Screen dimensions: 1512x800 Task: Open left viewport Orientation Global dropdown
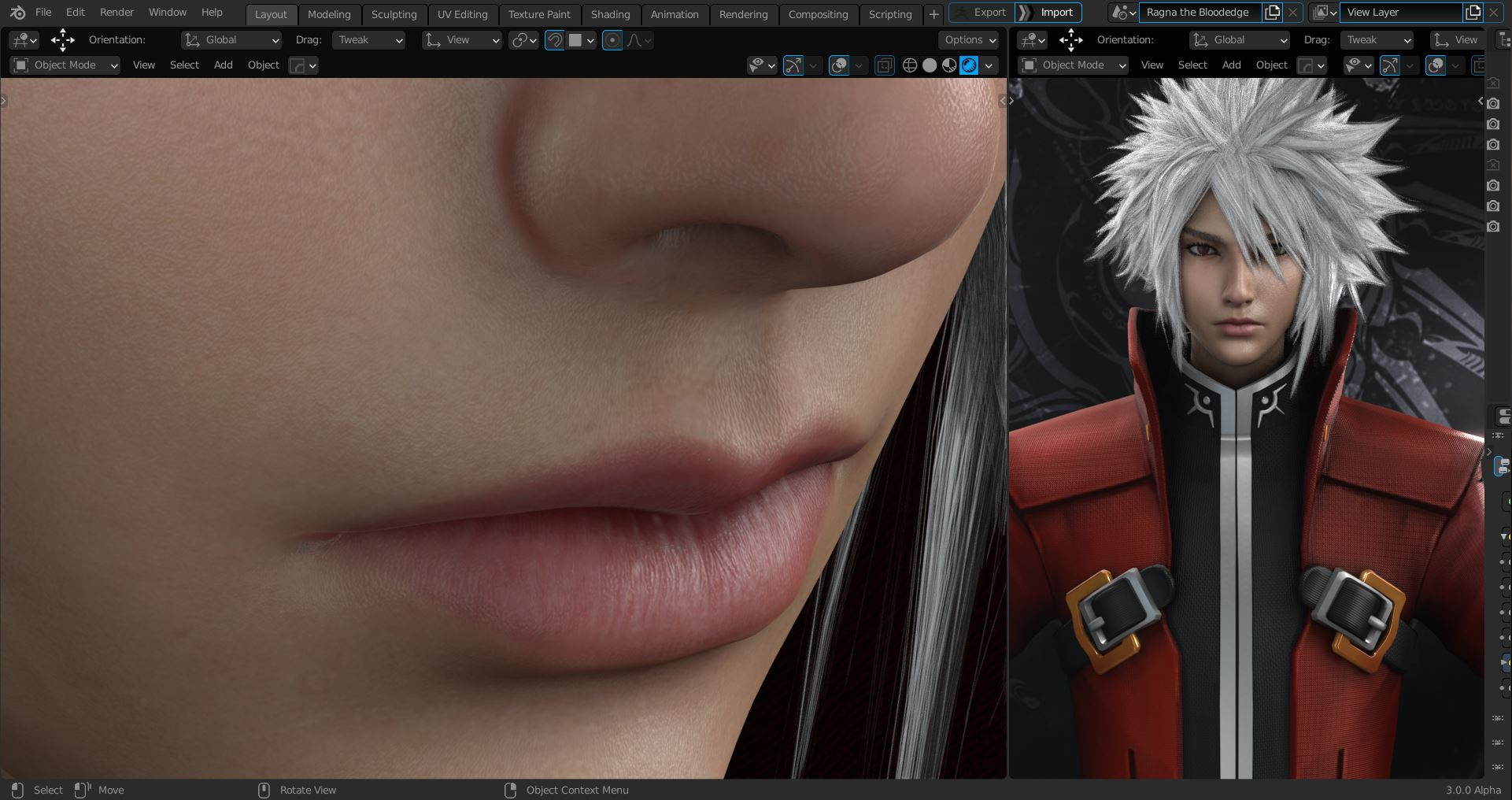click(231, 40)
